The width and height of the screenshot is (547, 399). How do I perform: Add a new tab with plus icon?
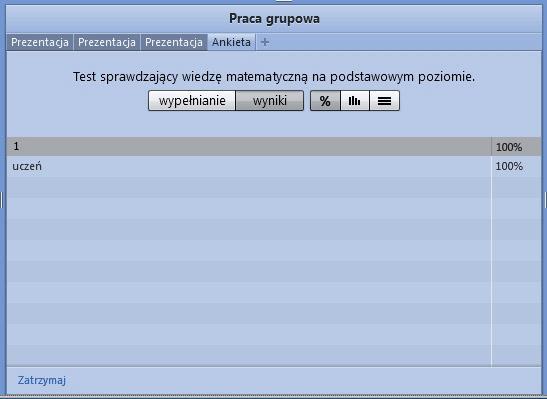[x=265, y=42]
